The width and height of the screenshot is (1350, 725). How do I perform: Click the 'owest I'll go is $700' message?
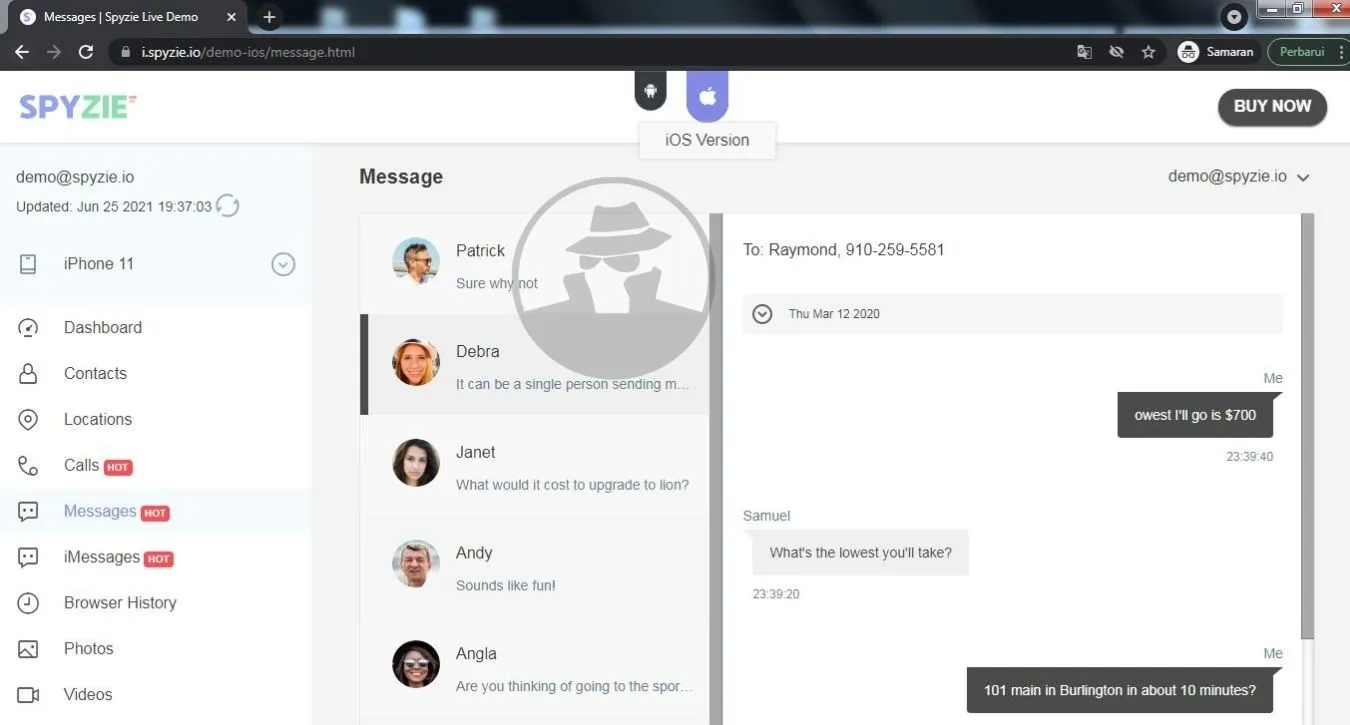point(1195,415)
